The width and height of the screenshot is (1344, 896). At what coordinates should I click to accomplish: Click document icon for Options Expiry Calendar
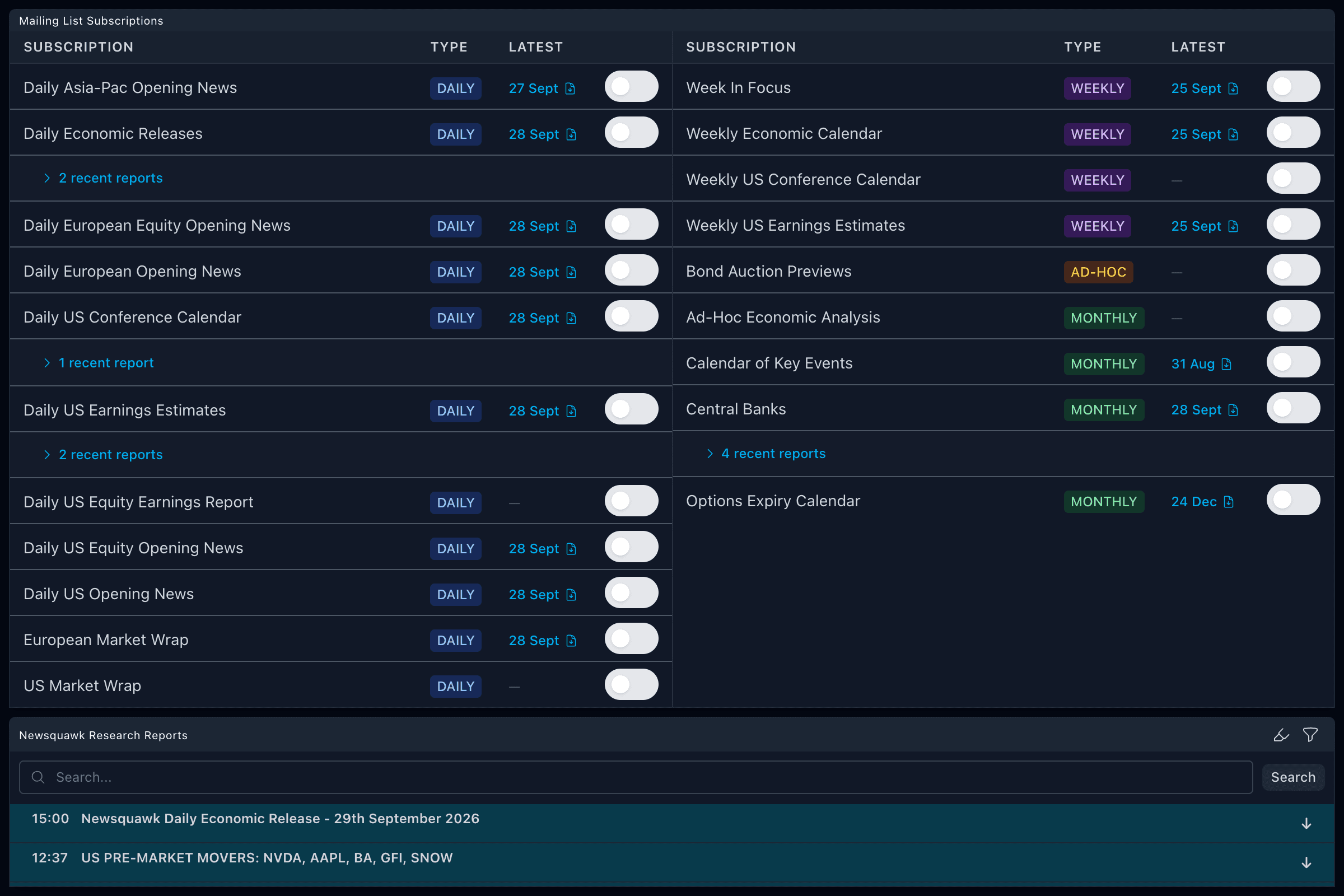(x=1228, y=502)
